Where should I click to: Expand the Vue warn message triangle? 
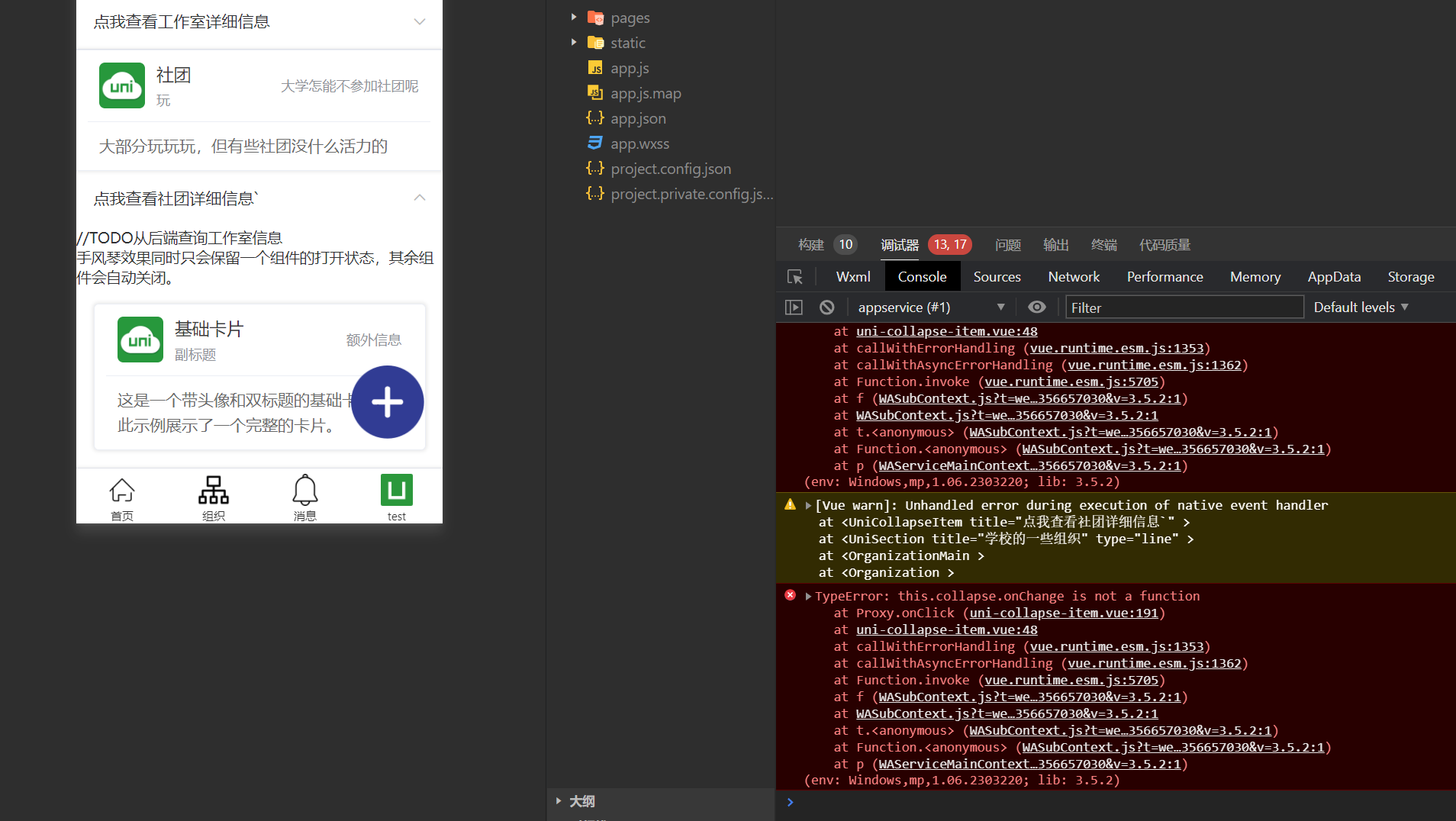[x=808, y=505]
